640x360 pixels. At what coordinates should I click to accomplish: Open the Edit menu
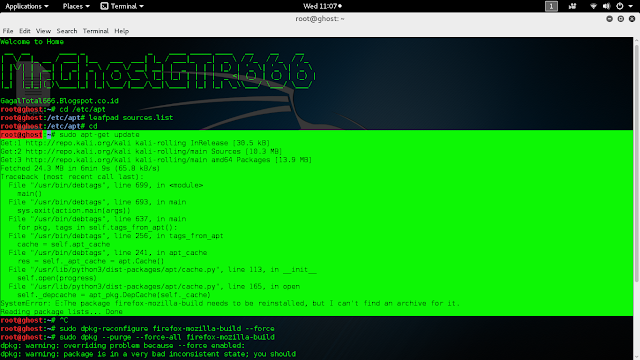click(24, 31)
